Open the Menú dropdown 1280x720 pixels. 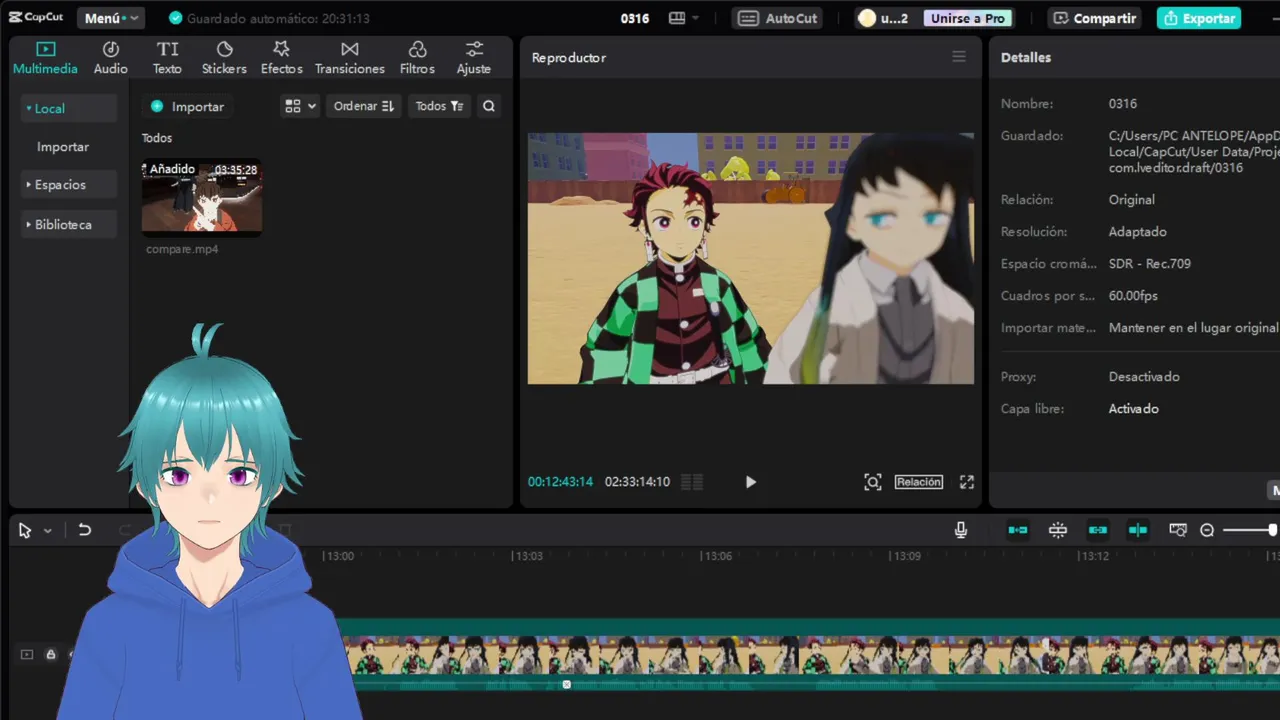(x=111, y=18)
